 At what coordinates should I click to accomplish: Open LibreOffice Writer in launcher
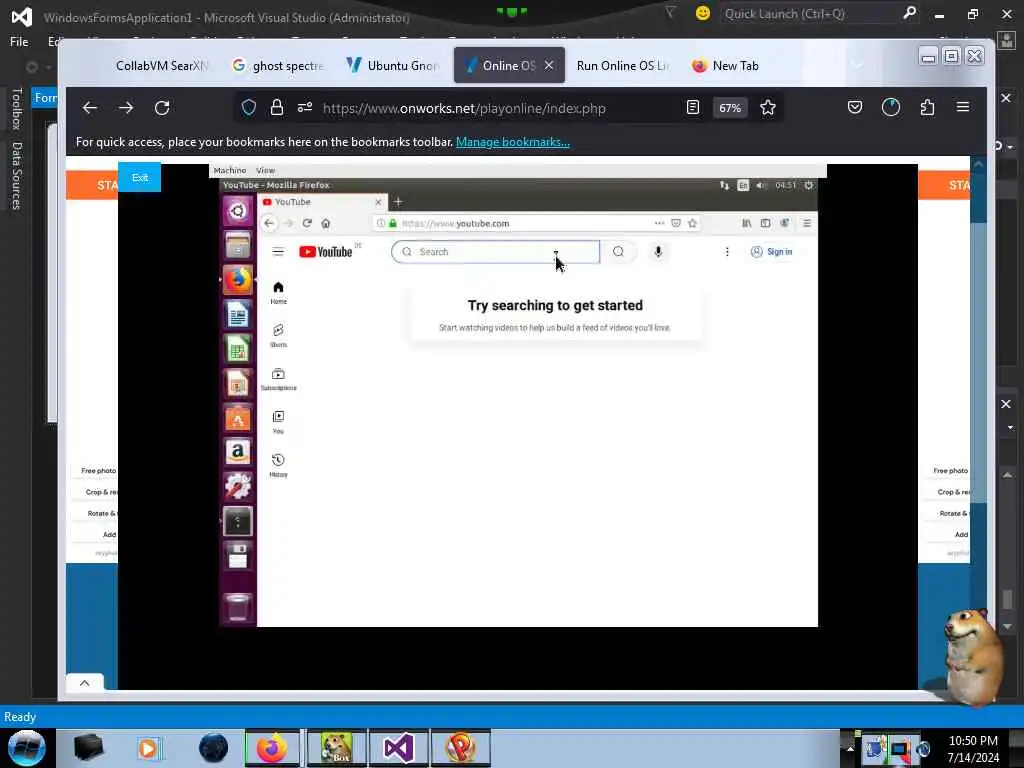click(x=238, y=315)
